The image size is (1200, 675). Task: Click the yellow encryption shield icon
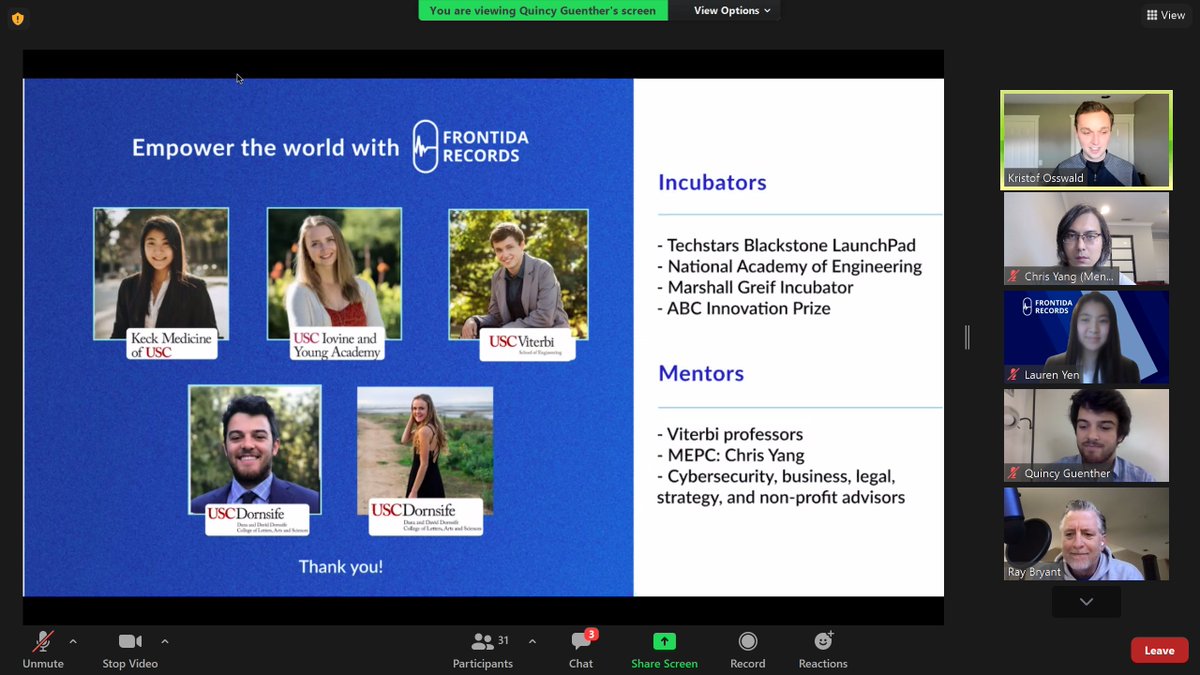point(17,18)
